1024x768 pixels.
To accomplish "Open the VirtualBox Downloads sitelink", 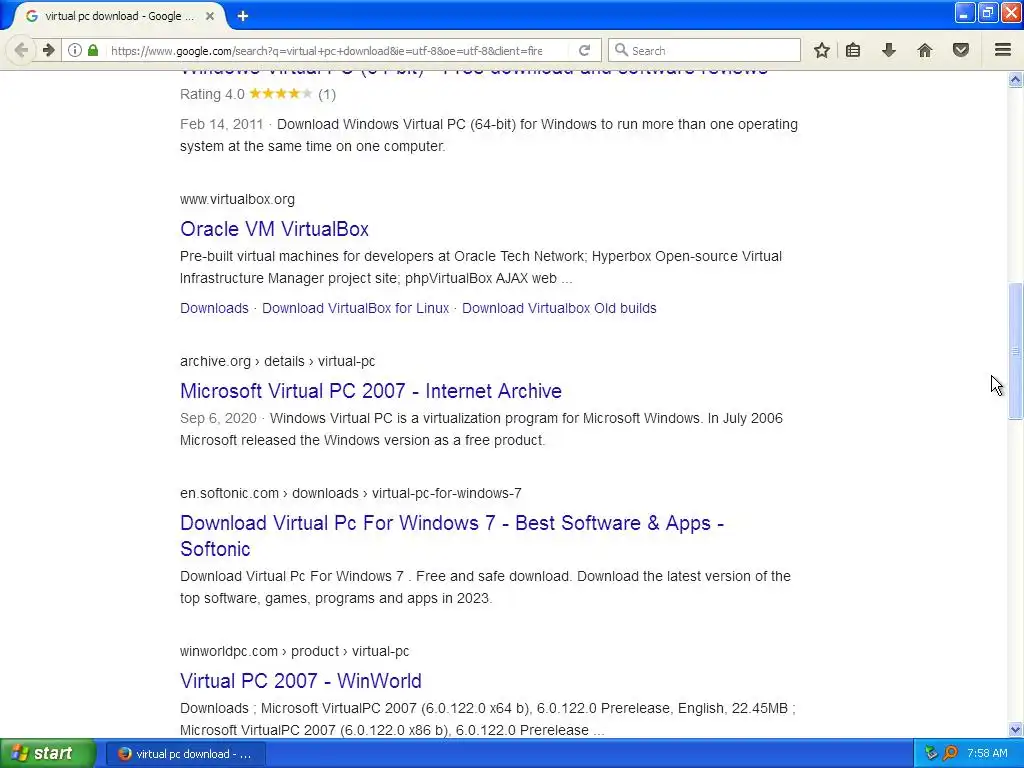I will 214,308.
